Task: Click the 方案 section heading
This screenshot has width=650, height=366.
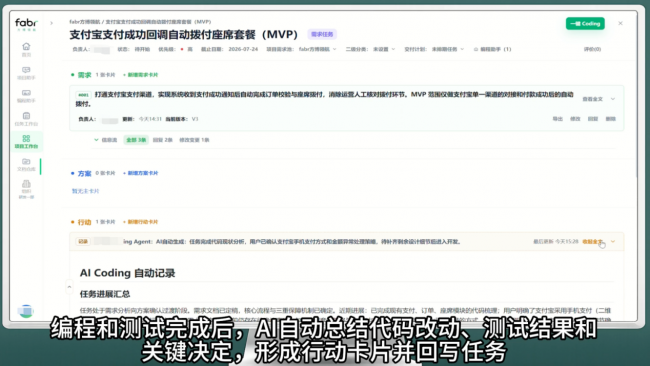Action: point(84,173)
